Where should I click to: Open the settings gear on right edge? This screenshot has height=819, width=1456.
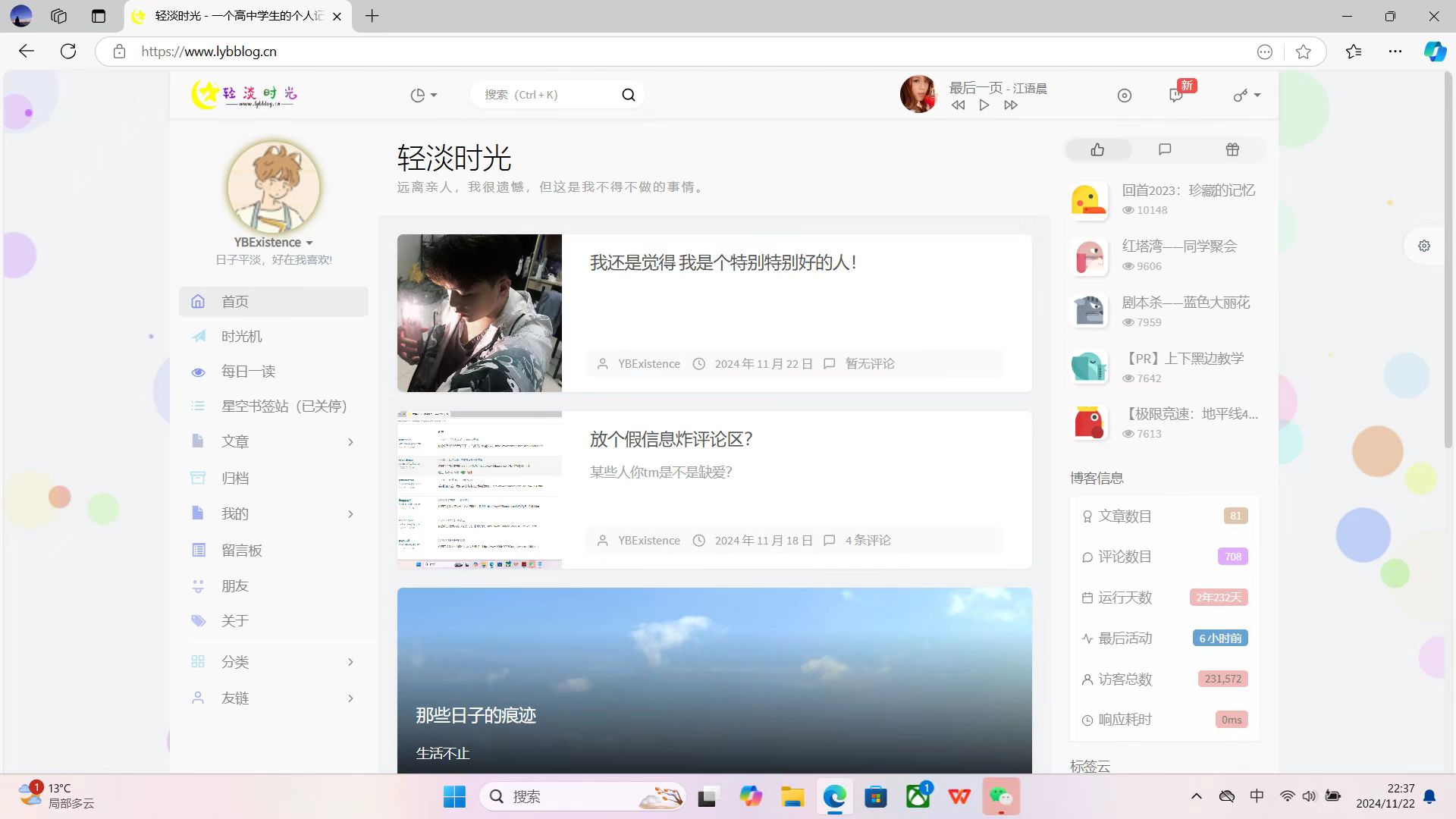tap(1424, 246)
